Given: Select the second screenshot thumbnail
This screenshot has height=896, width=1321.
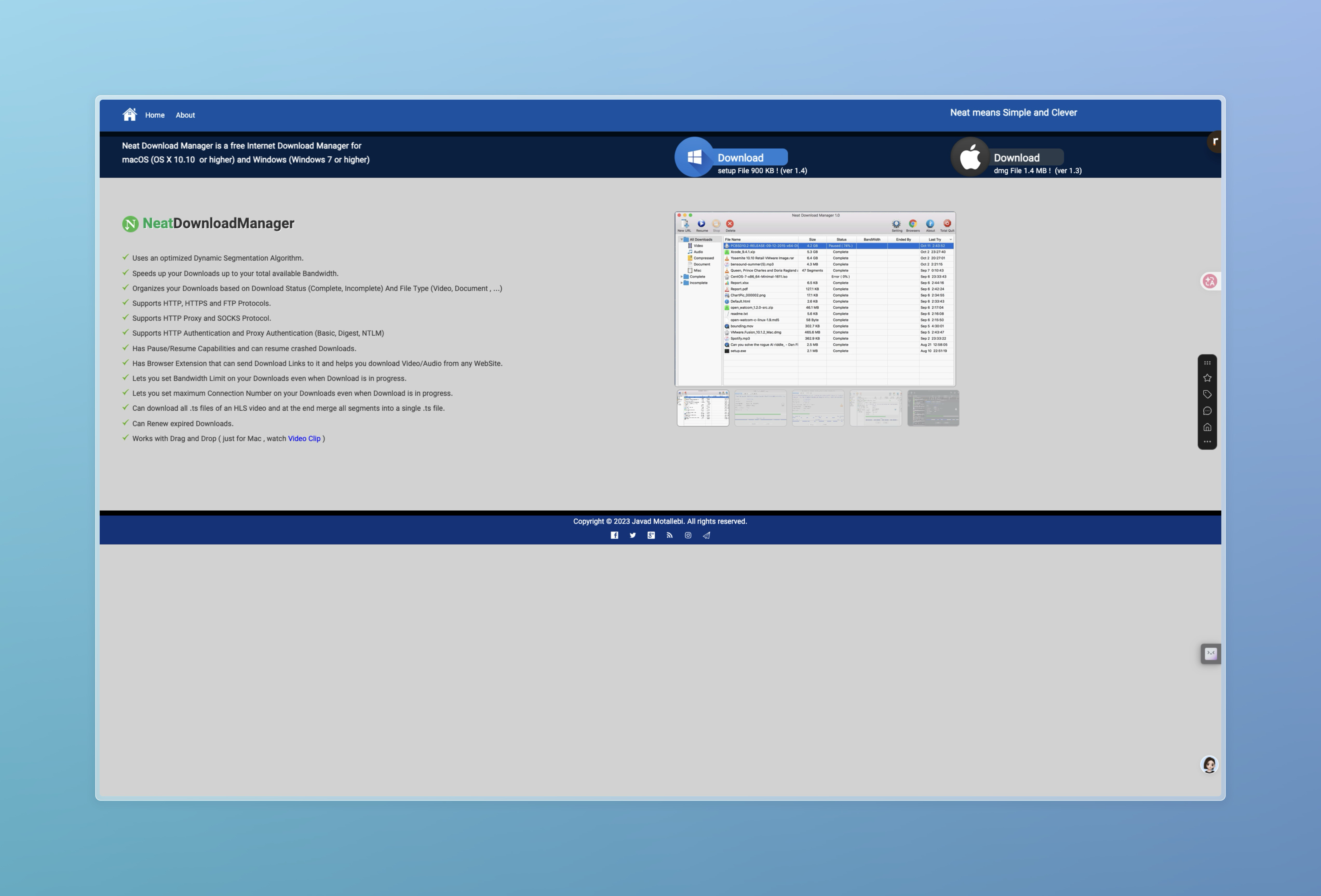Looking at the screenshot, I should tap(760, 408).
